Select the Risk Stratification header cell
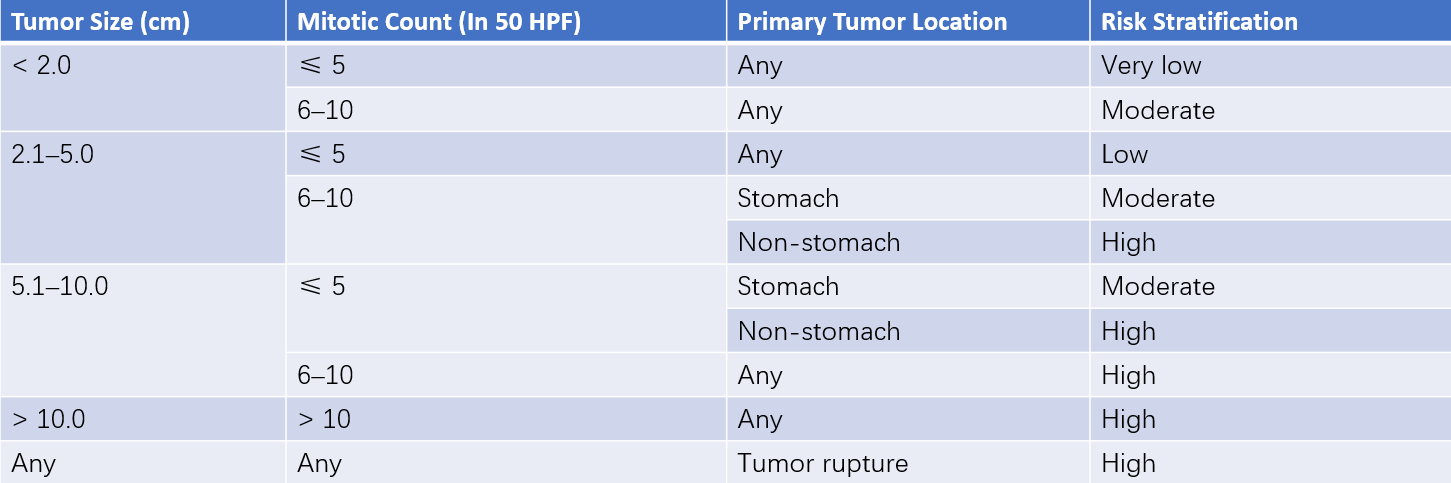1451x483 pixels. (x=1270, y=21)
